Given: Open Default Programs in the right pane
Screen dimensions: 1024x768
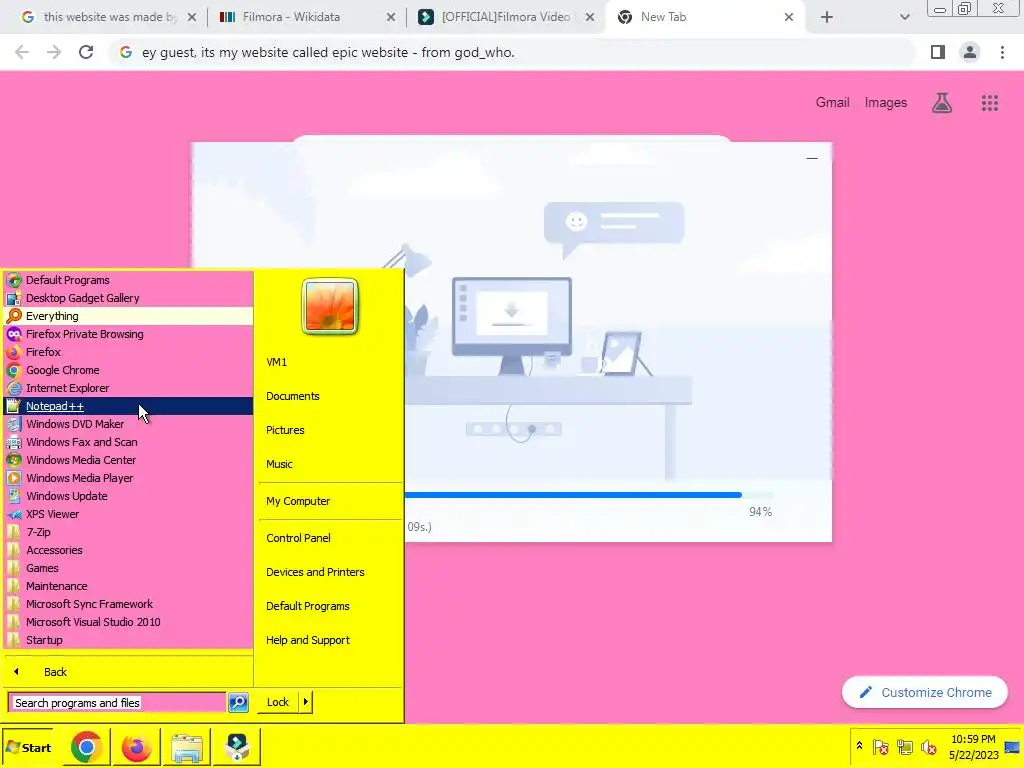Looking at the screenshot, I should (330, 606).
